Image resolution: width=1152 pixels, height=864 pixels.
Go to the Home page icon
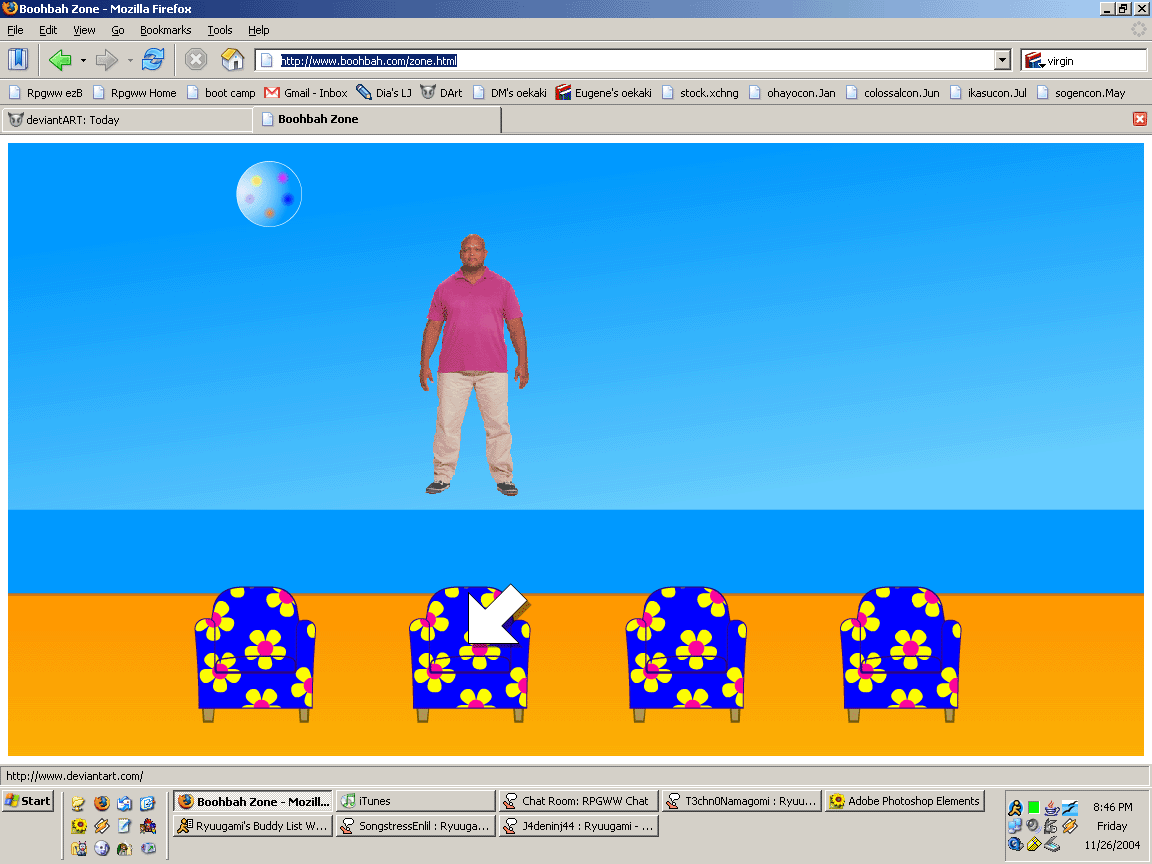click(x=232, y=60)
